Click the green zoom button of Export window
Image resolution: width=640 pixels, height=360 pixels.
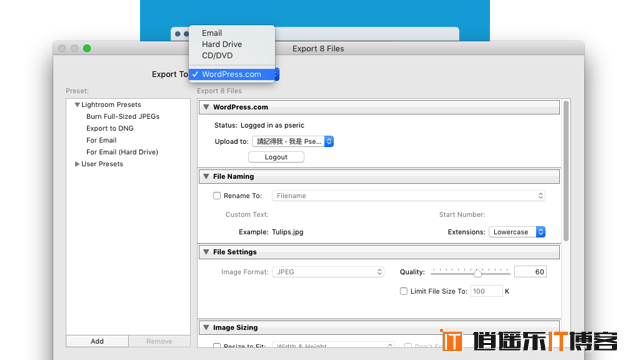pos(87,48)
